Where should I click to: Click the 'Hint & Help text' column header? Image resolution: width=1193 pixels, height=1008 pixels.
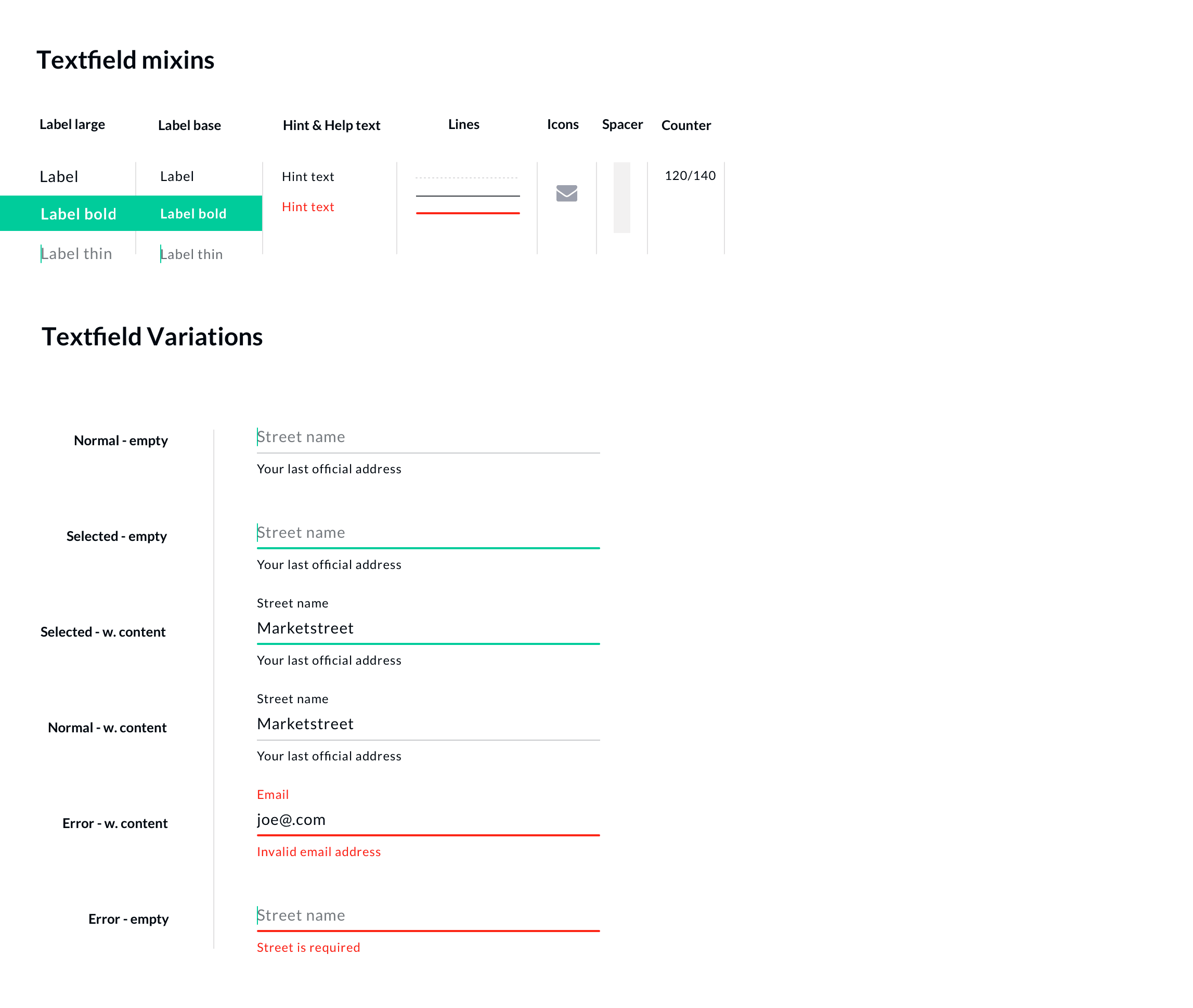[332, 125]
